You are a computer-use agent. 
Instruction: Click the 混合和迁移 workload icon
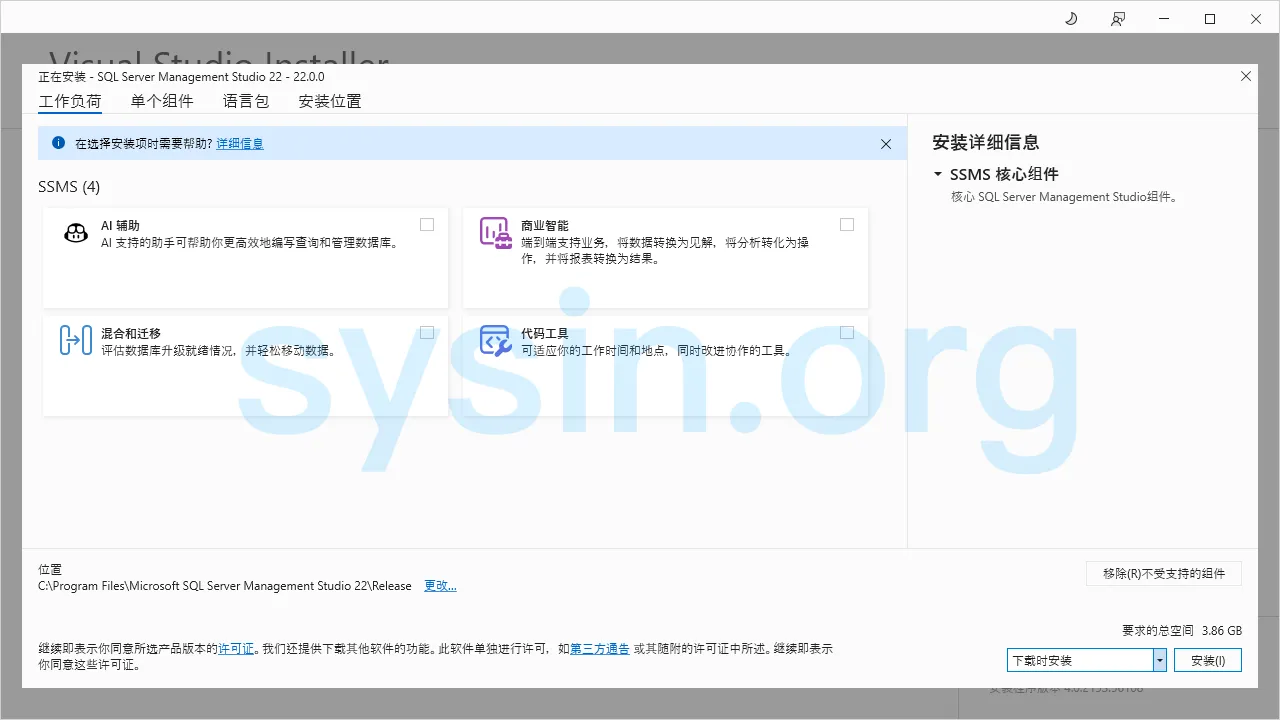75,340
